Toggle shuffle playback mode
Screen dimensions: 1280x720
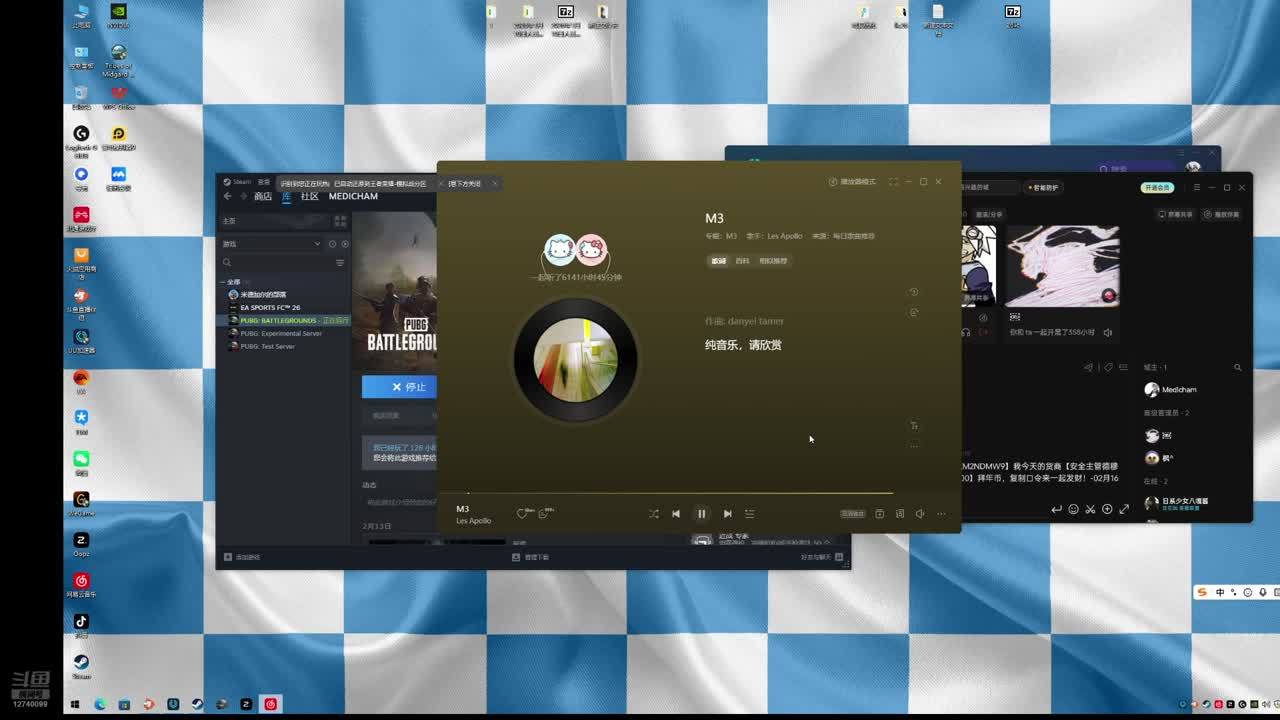pos(653,514)
